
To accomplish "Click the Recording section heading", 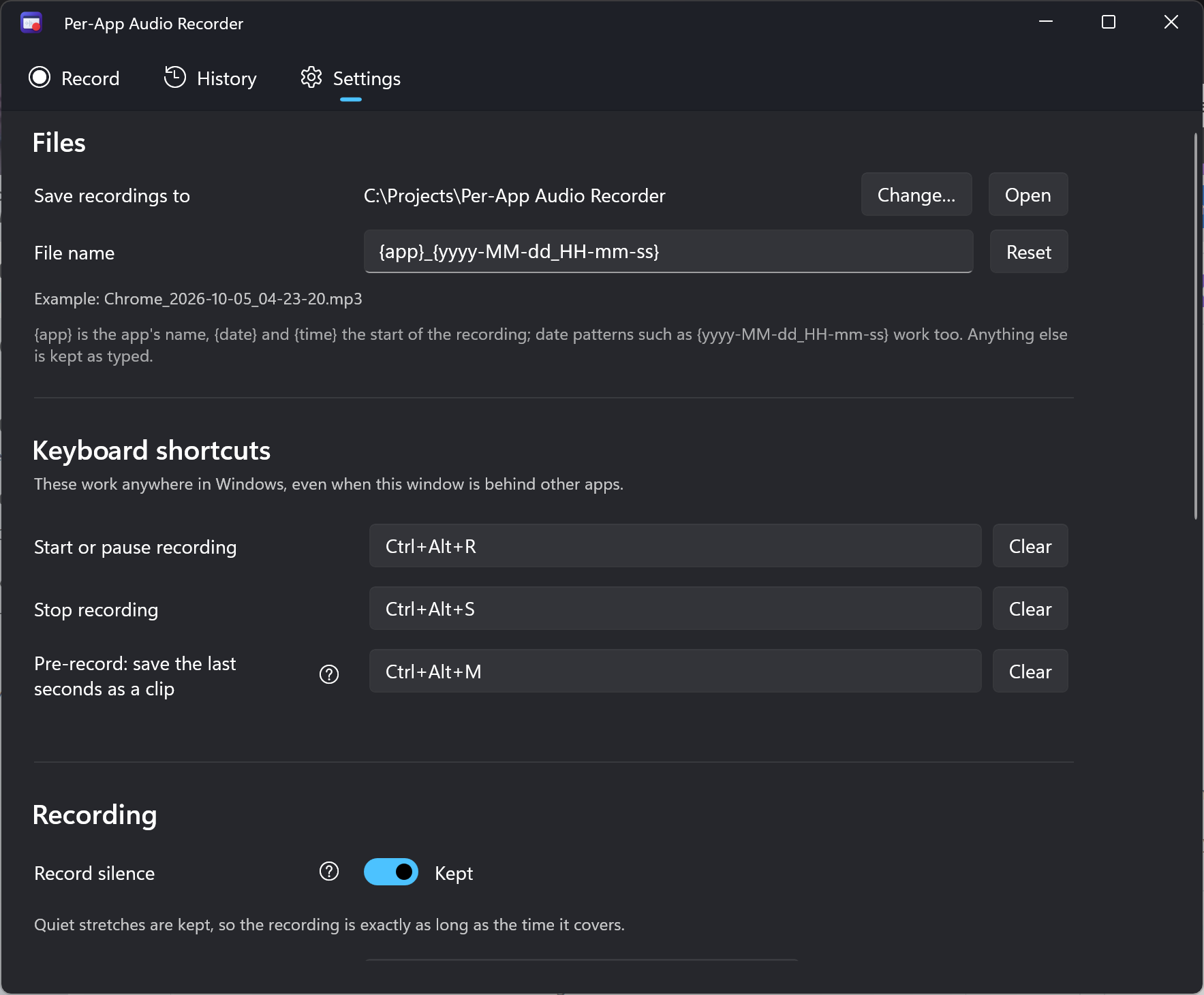I will (95, 815).
